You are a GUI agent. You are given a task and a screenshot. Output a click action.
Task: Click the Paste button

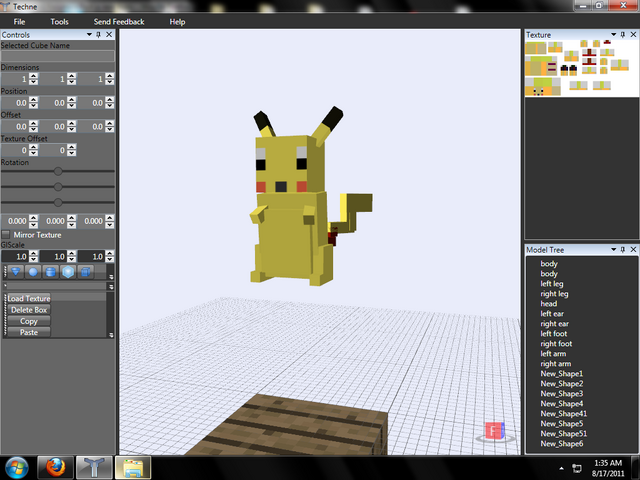click(29, 332)
